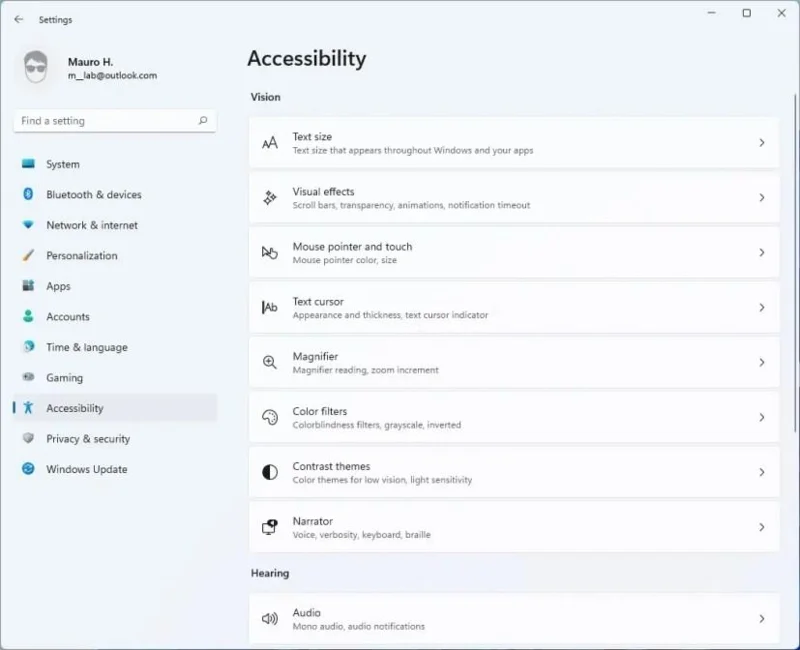The width and height of the screenshot is (800, 650).
Task: Click the Privacy shield icon
Action: tap(28, 438)
